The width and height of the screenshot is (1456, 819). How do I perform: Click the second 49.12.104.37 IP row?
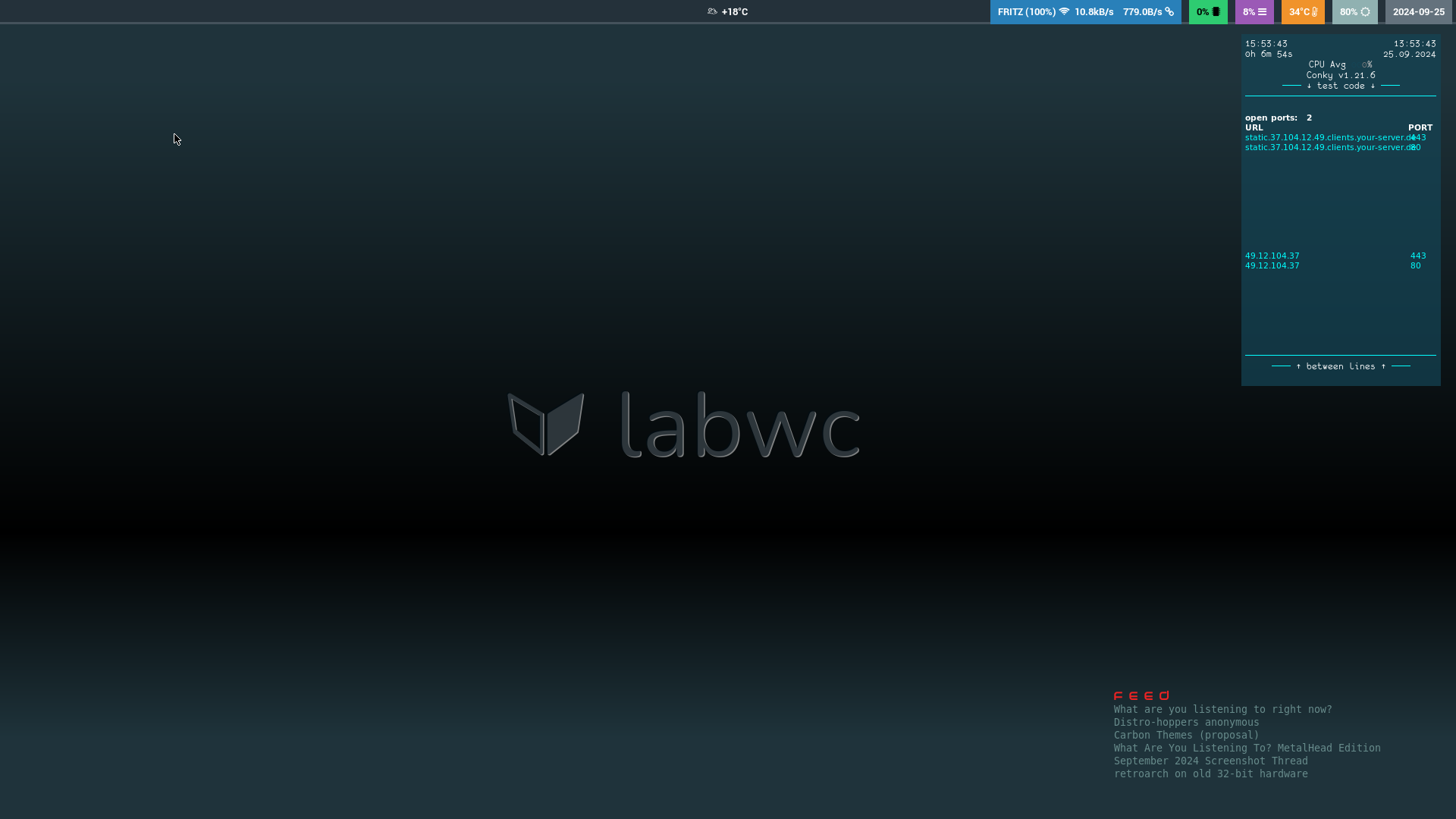pos(1272,265)
